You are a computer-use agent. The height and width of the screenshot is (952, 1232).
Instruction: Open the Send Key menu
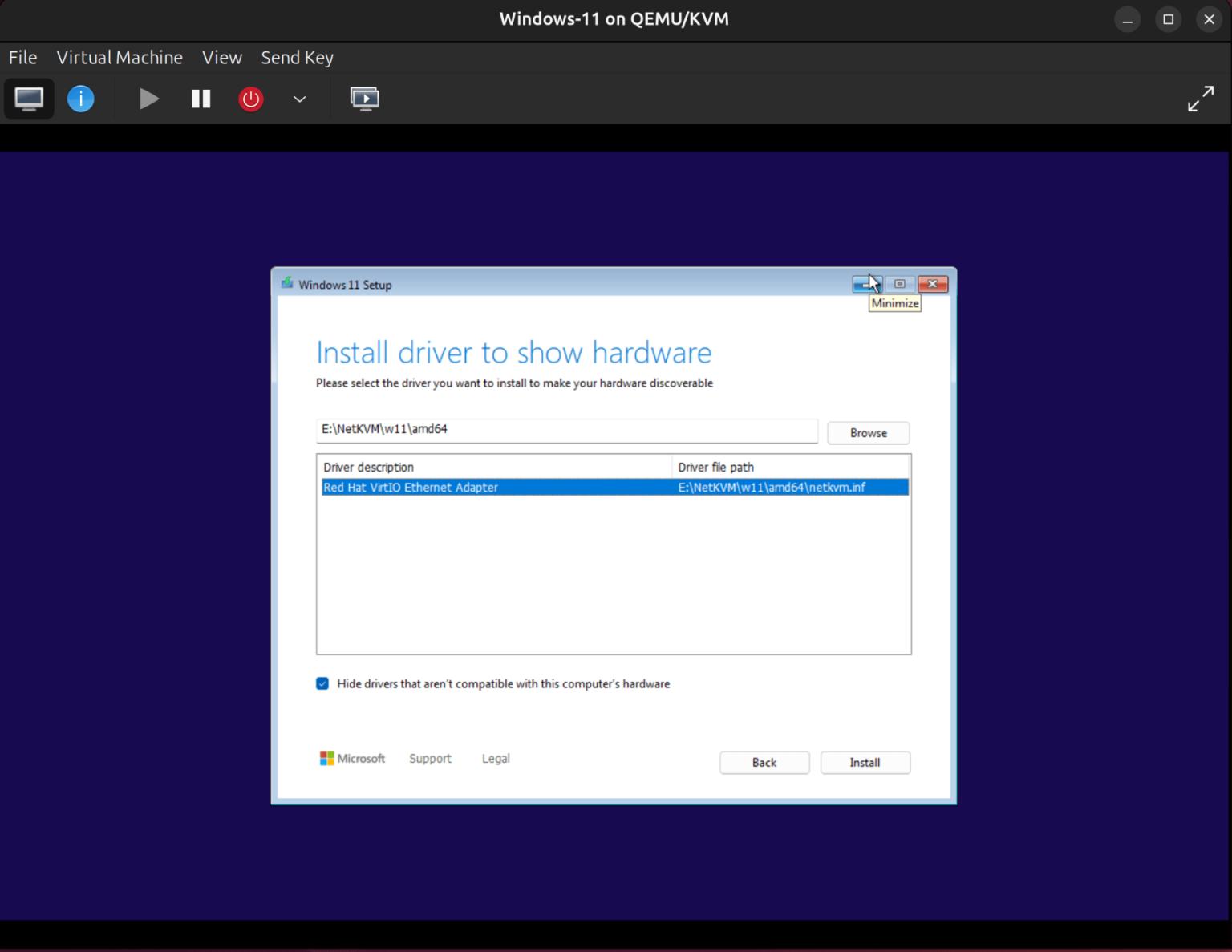coord(297,57)
